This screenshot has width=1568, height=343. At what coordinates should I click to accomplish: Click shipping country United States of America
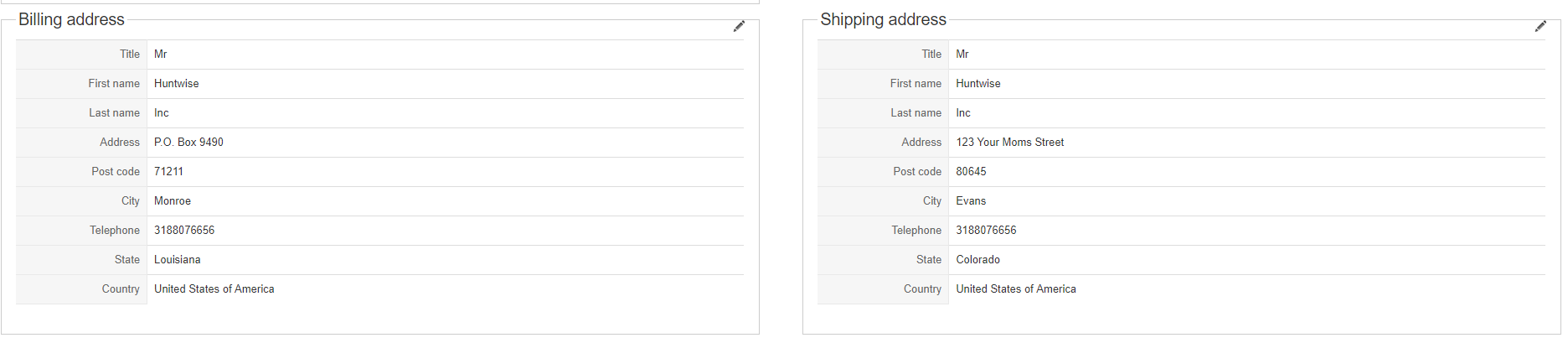[1016, 289]
